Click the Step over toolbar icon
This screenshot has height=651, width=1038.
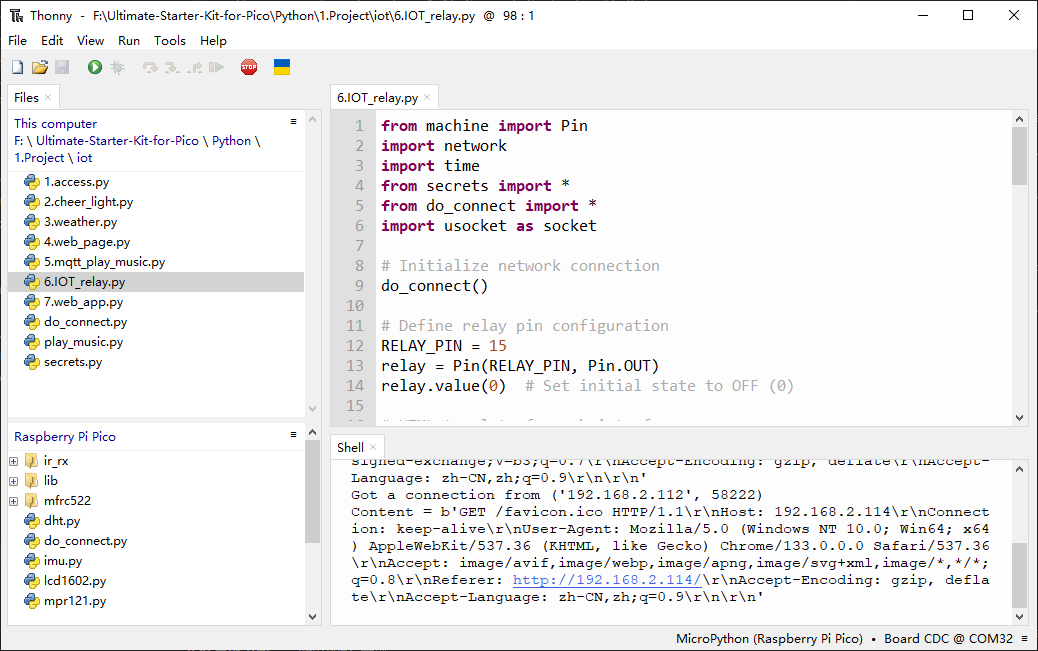(x=150, y=67)
